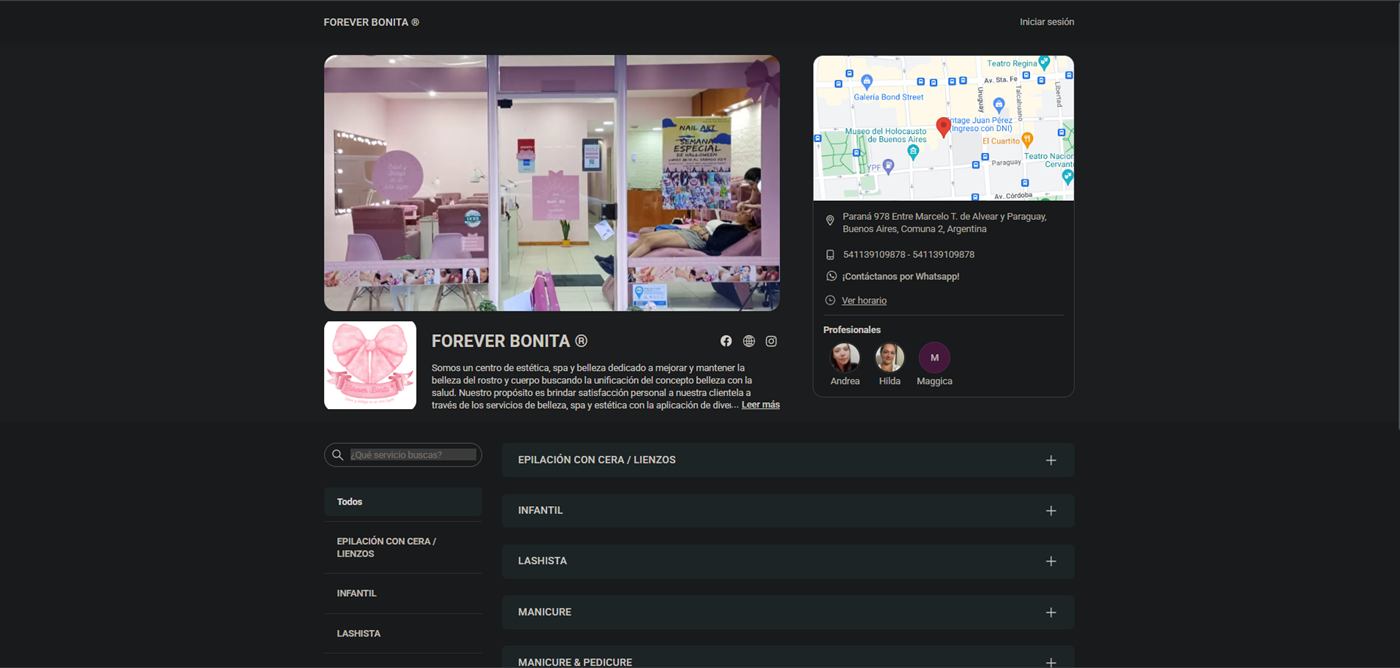Image resolution: width=1400 pixels, height=668 pixels.
Task: Select INFANTIL sidebar category
Action: (x=403, y=593)
